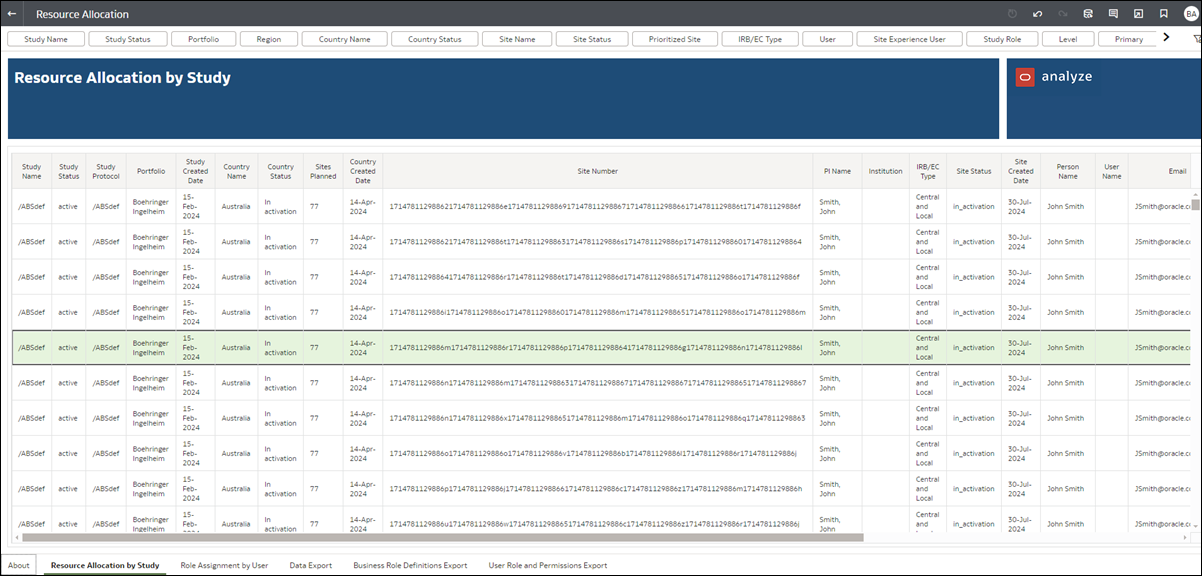Click the export icon
This screenshot has height=576, width=1202.
[x=1138, y=14]
